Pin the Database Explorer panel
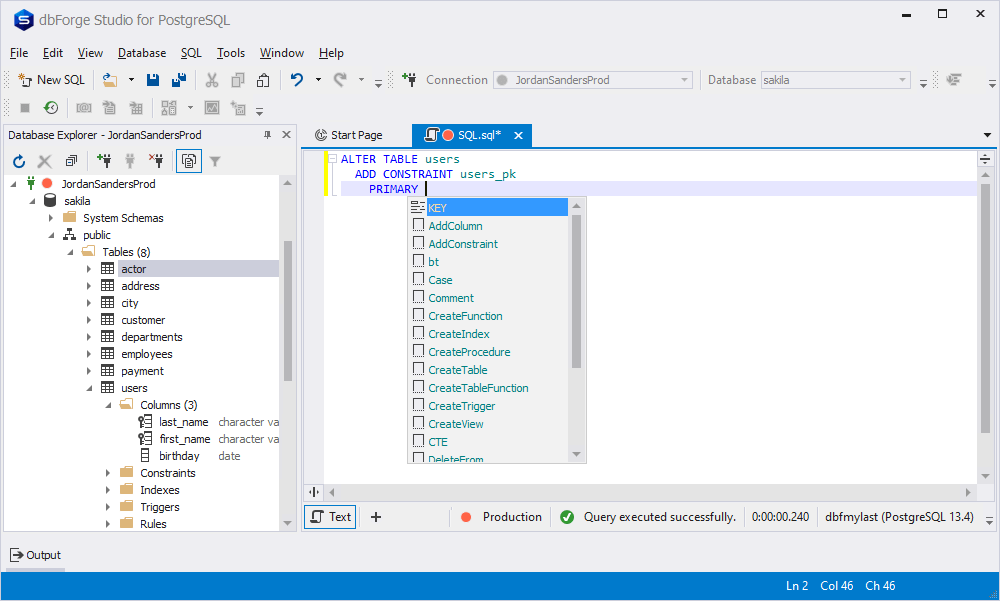This screenshot has width=1000, height=601. click(x=270, y=134)
